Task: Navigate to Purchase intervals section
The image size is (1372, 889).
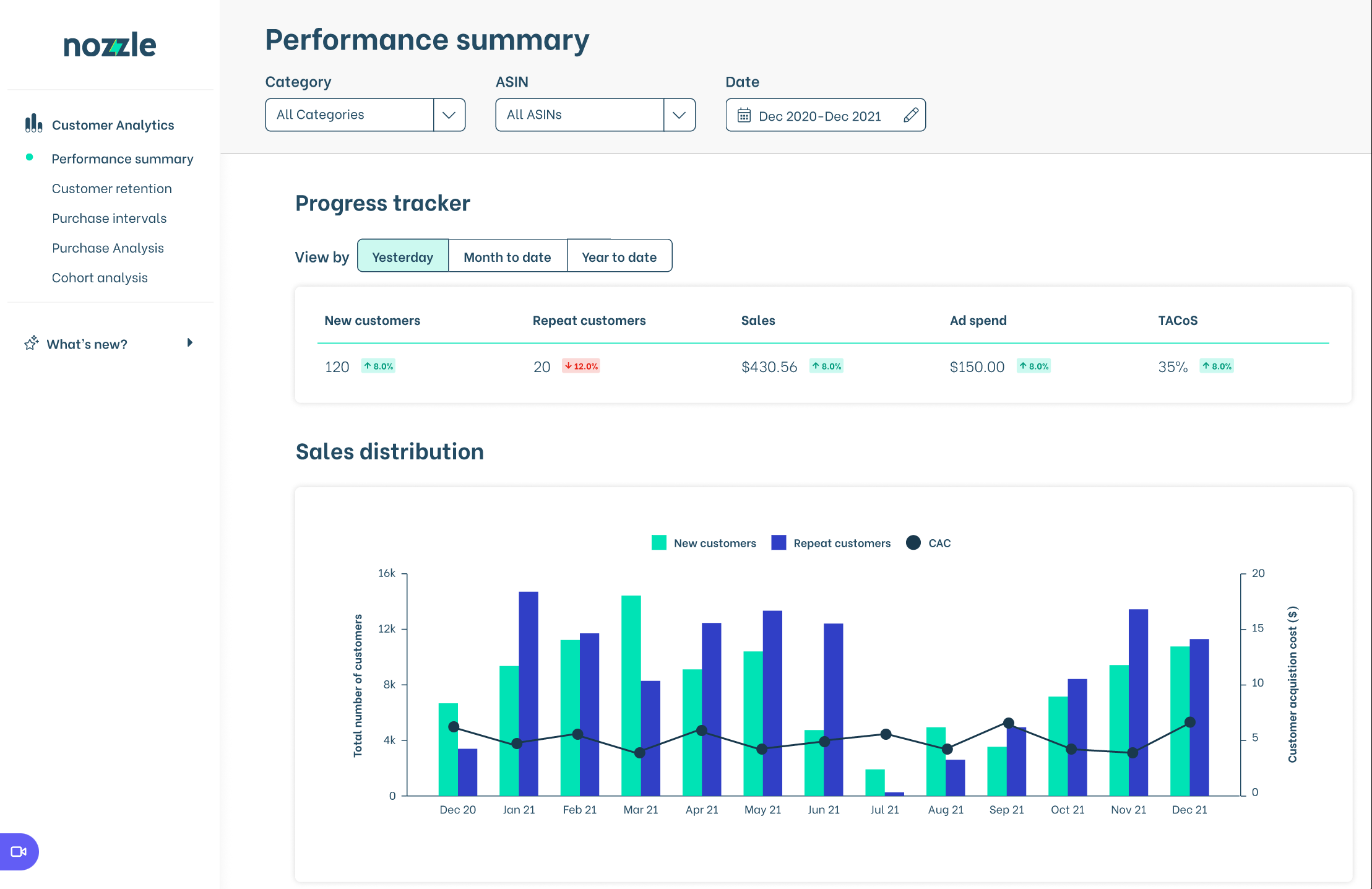Action: click(x=108, y=217)
